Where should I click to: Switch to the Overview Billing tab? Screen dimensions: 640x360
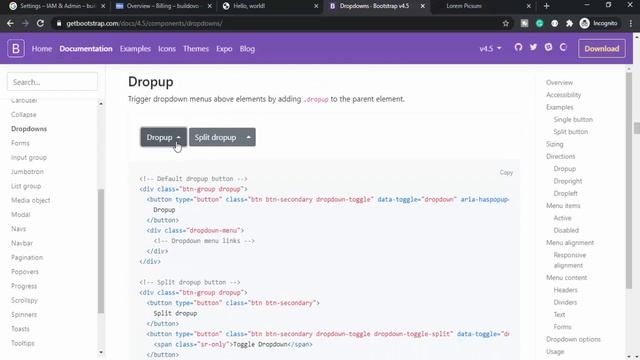(163, 6)
